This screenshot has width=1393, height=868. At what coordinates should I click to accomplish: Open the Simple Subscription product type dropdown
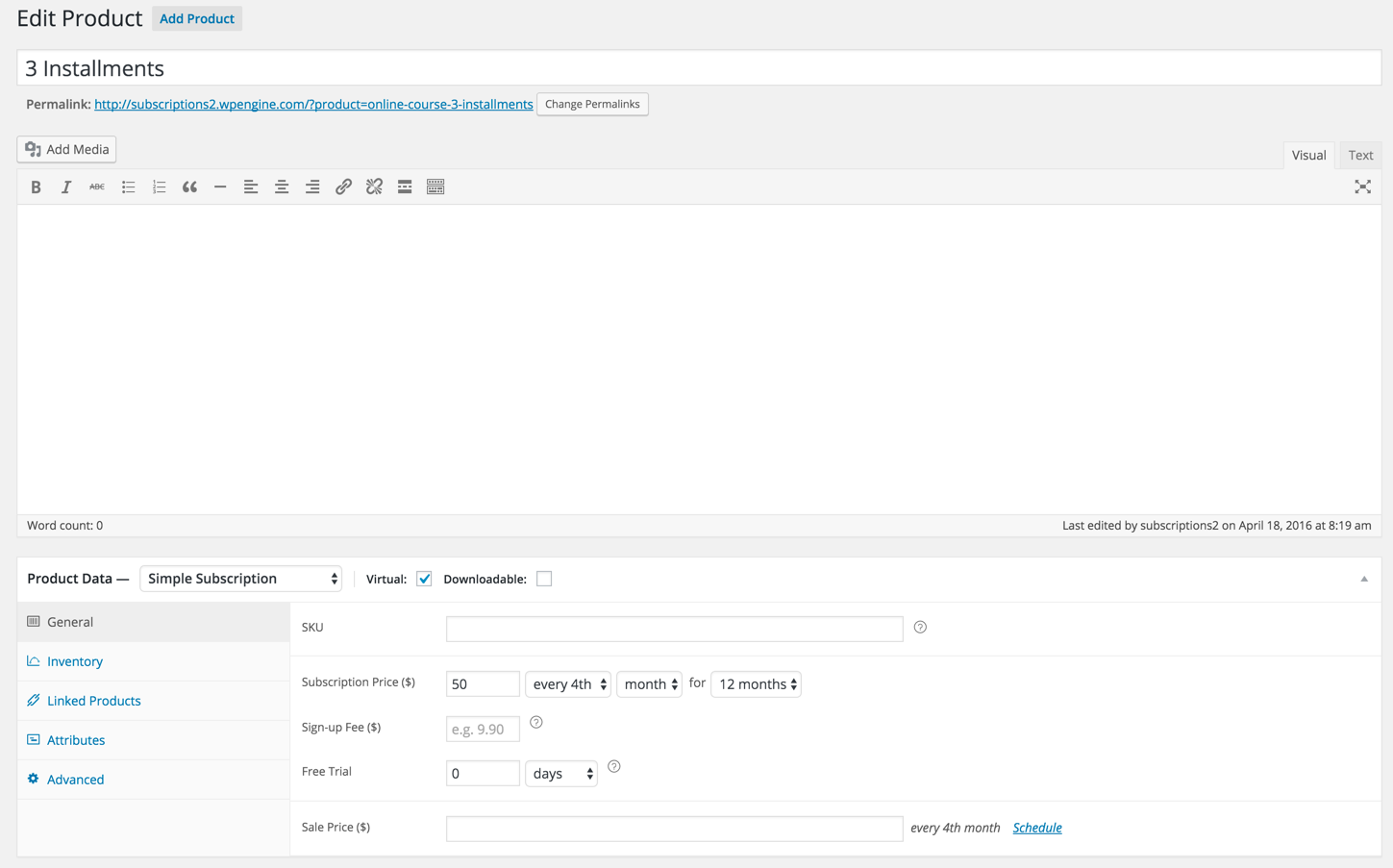coord(241,579)
